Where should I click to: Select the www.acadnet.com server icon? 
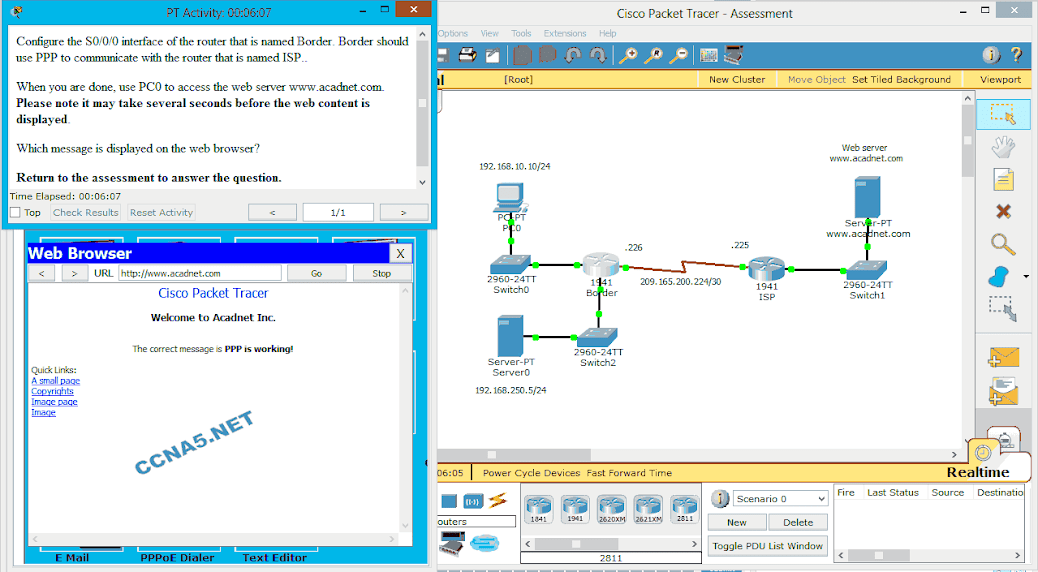coord(867,197)
